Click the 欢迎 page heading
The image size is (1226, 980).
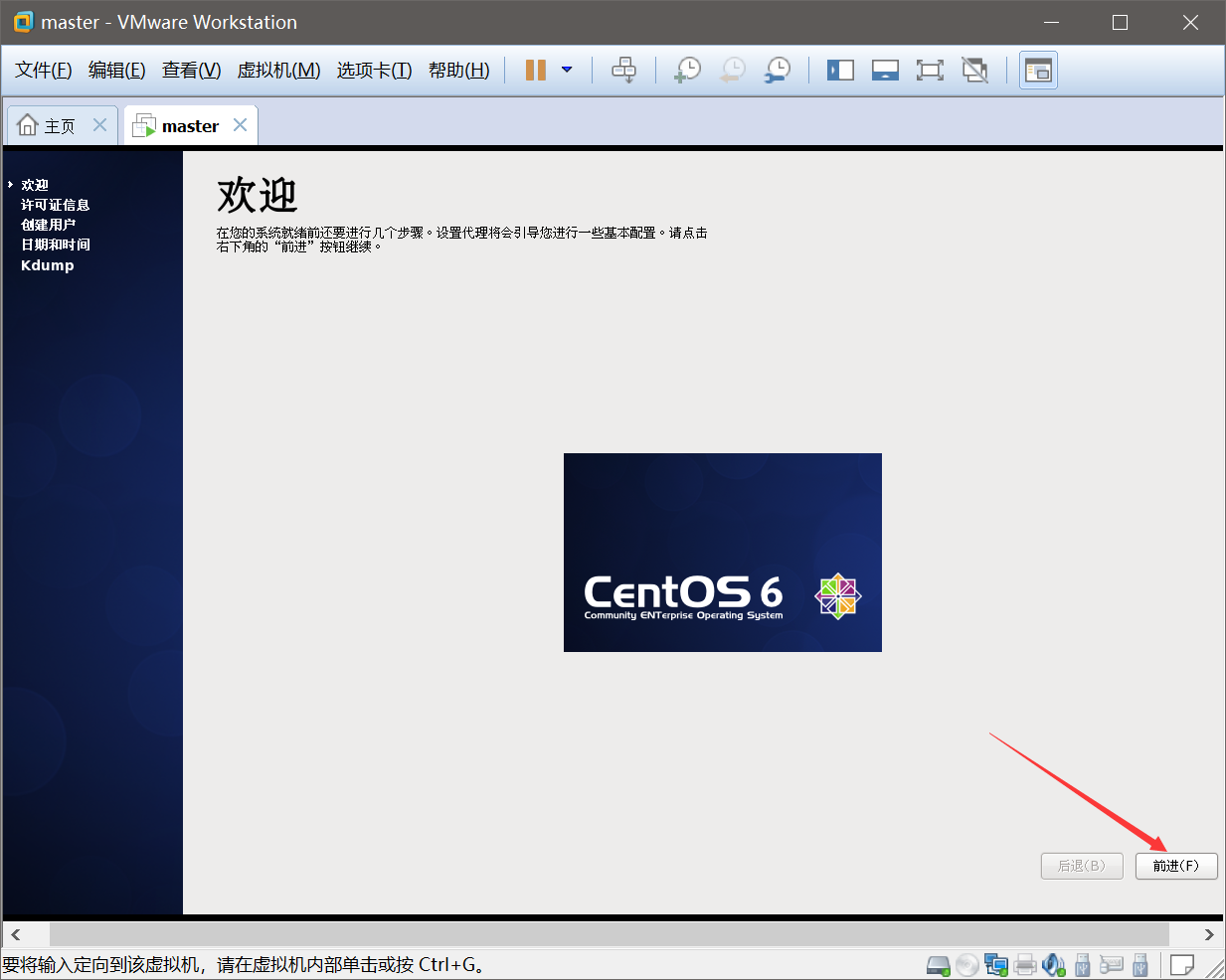pos(258,195)
